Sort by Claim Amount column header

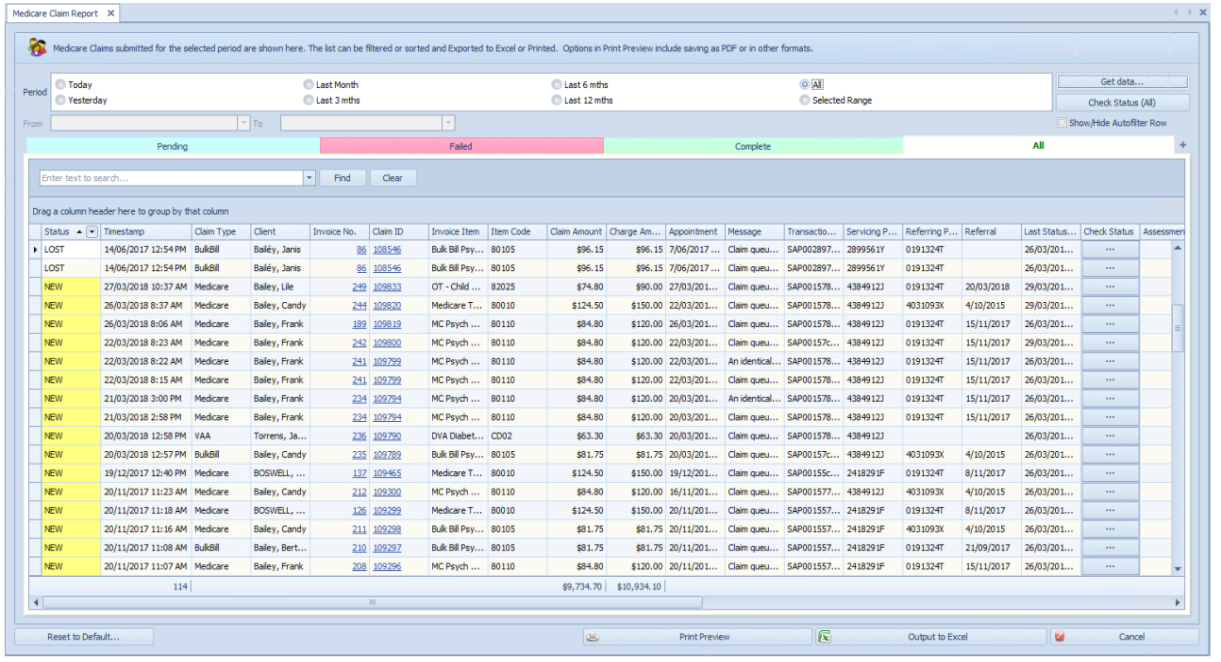tap(576, 232)
